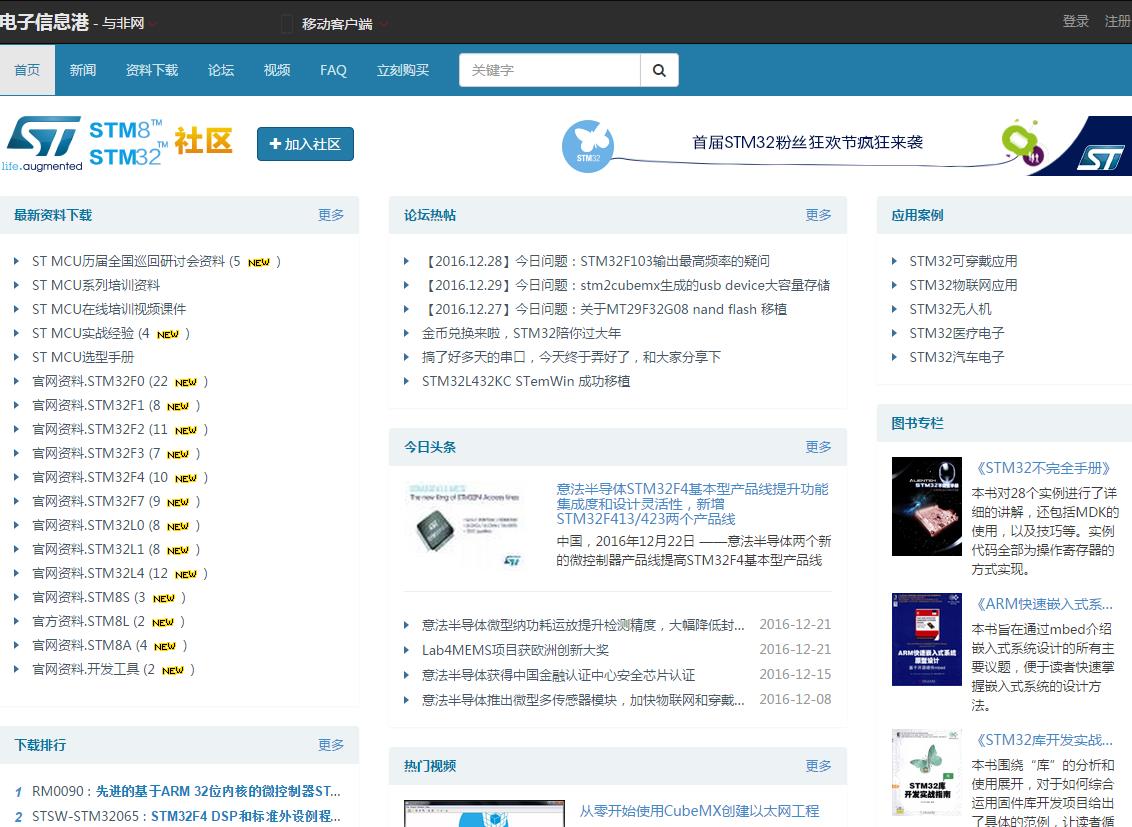Viewport: 1132px width, 827px height.
Task: Open STM32汽车电子 case link
Action: pyautogui.click(x=957, y=357)
